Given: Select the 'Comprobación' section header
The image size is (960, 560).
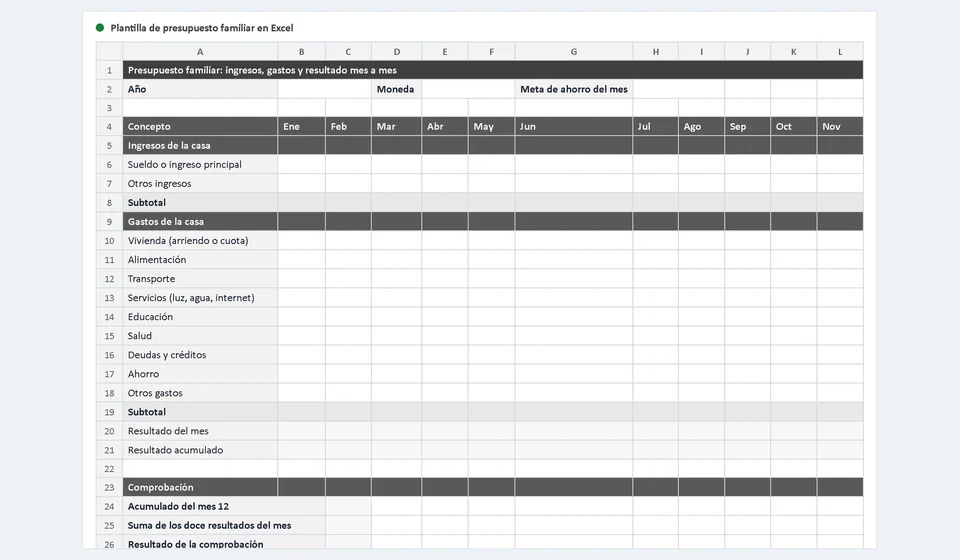Looking at the screenshot, I should coord(200,487).
